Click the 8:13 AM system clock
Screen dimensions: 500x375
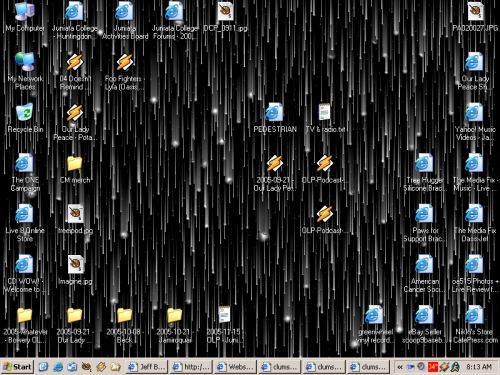coord(479,367)
